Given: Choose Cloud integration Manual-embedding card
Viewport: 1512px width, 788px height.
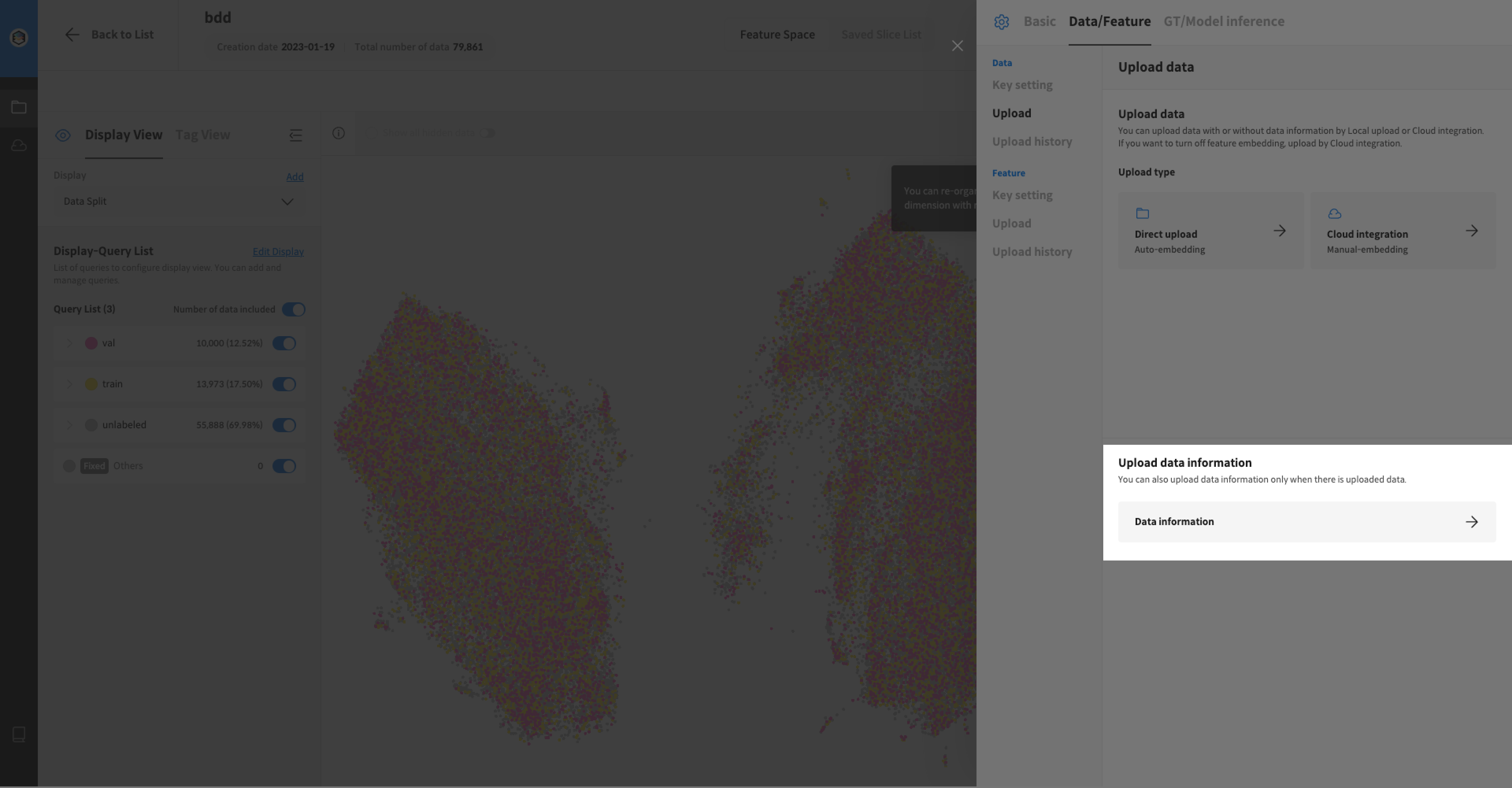Looking at the screenshot, I should coord(1403,231).
